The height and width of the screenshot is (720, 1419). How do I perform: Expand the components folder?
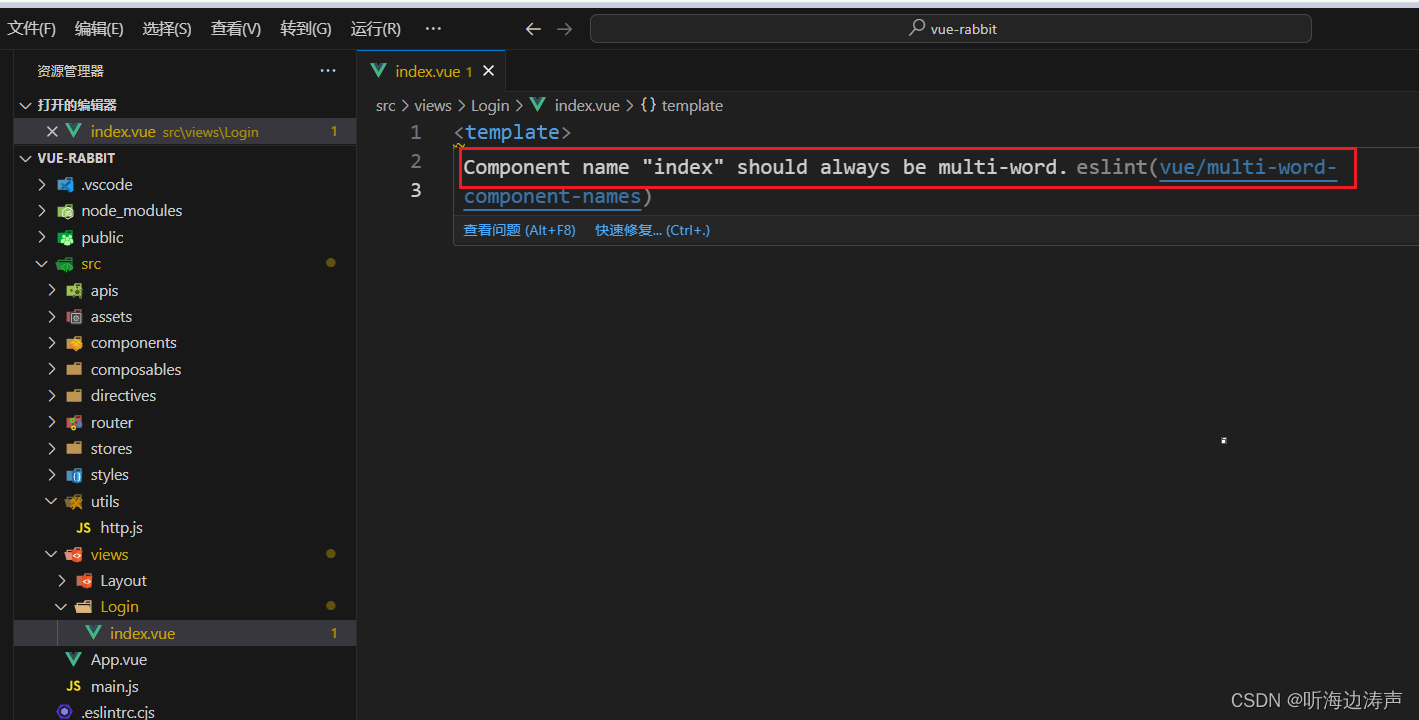tap(52, 343)
